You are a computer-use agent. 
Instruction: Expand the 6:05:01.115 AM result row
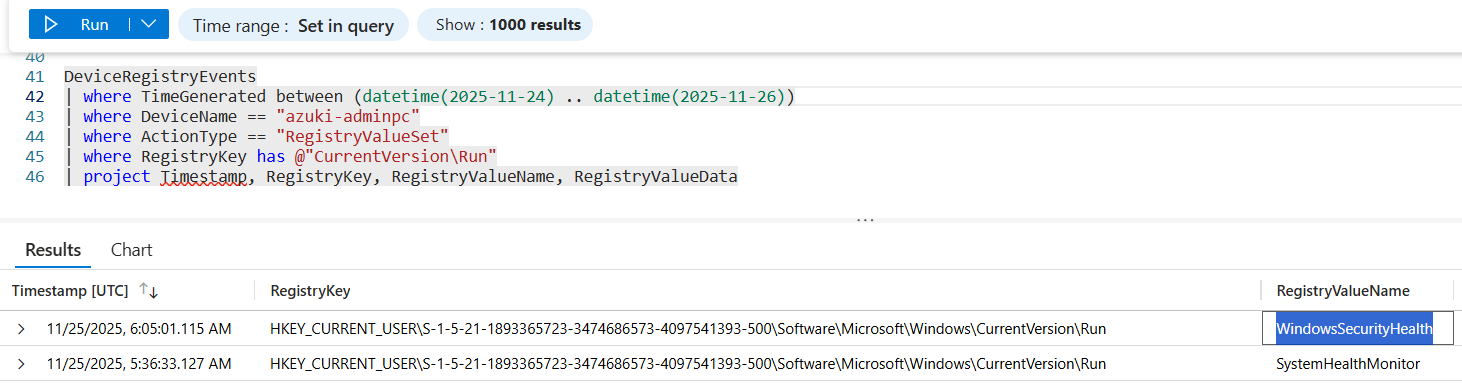tap(21, 328)
